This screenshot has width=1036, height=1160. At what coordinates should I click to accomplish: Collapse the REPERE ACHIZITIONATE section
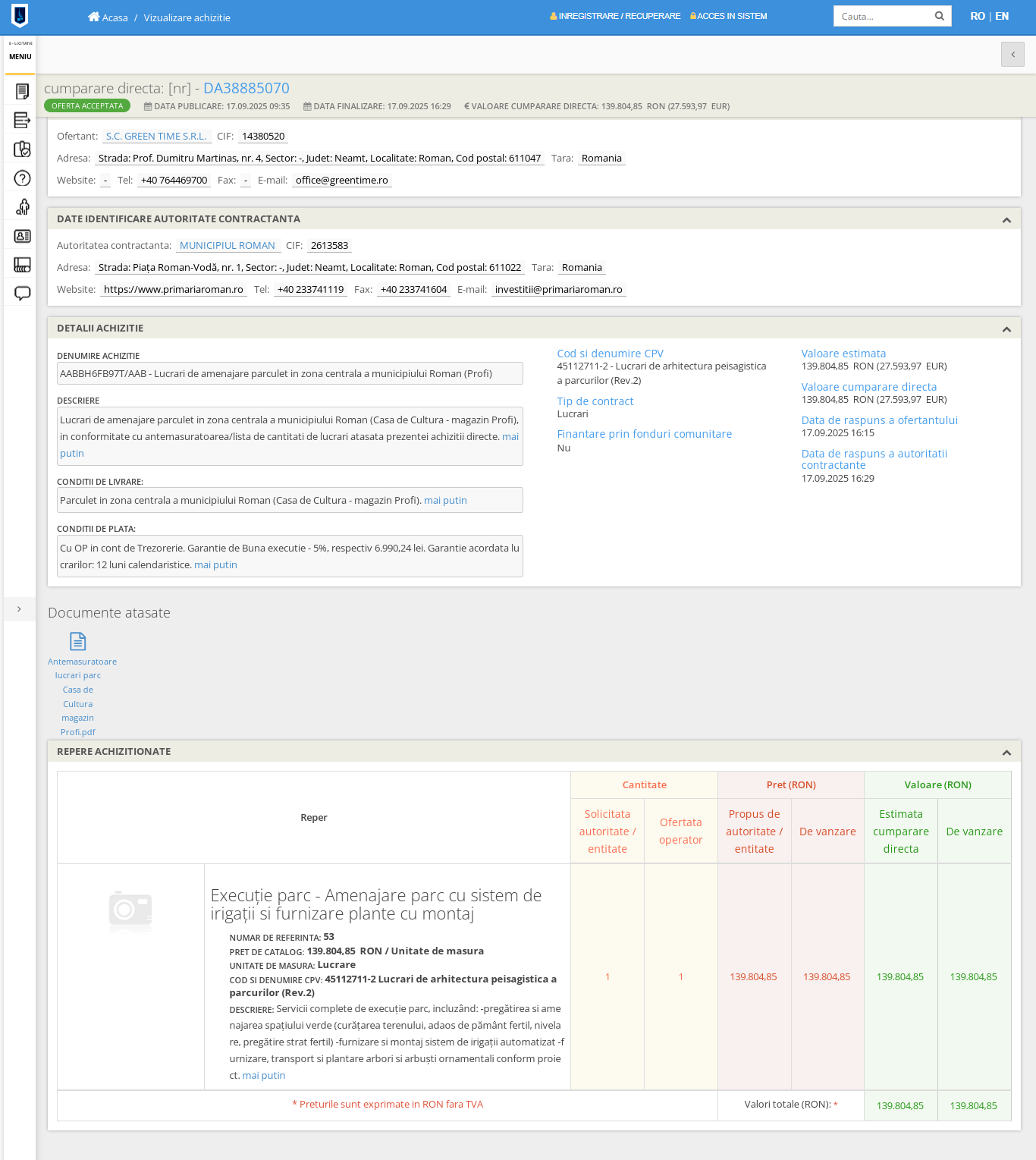[x=1006, y=753]
